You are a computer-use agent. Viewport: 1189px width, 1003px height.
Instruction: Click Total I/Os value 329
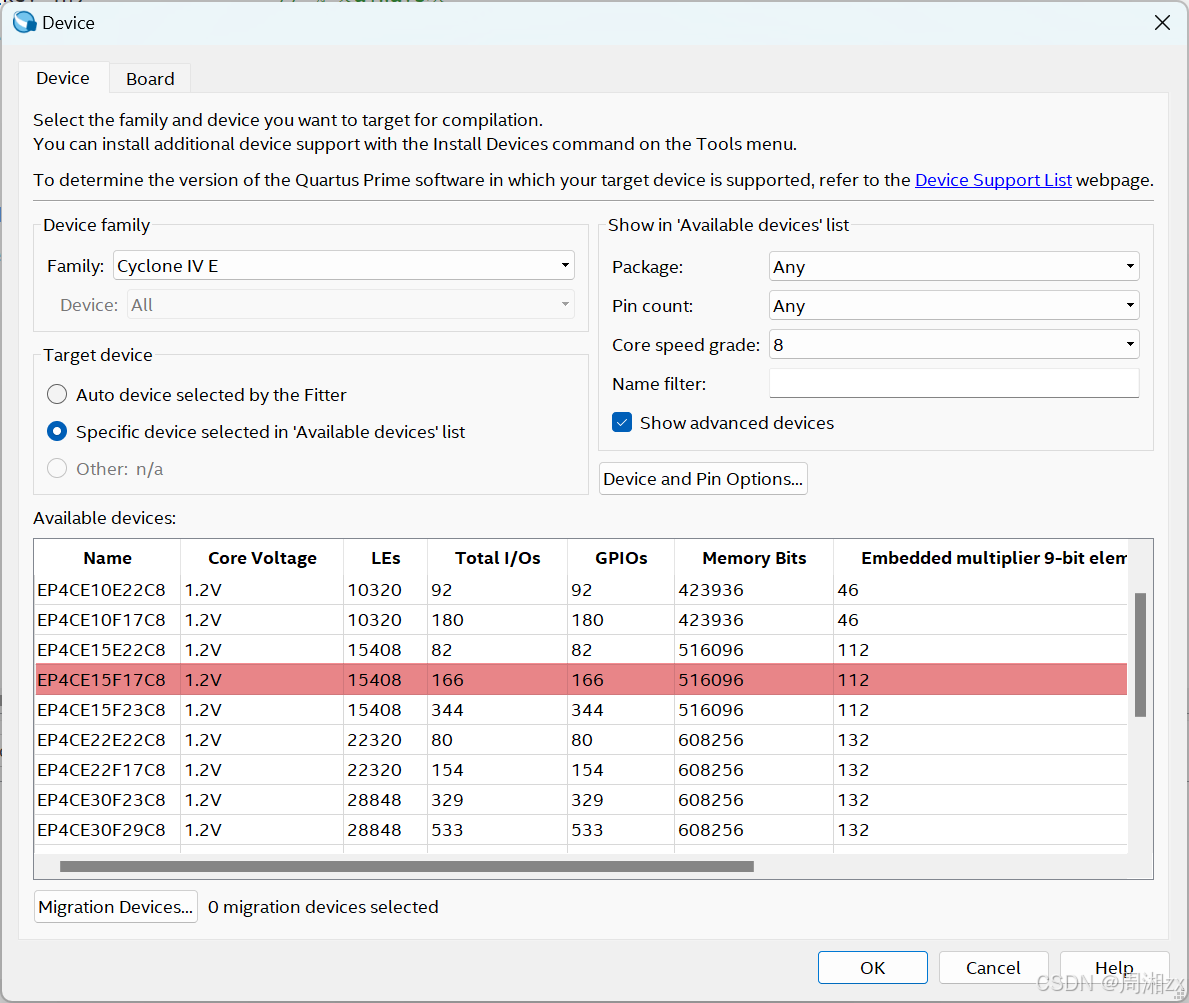click(447, 800)
